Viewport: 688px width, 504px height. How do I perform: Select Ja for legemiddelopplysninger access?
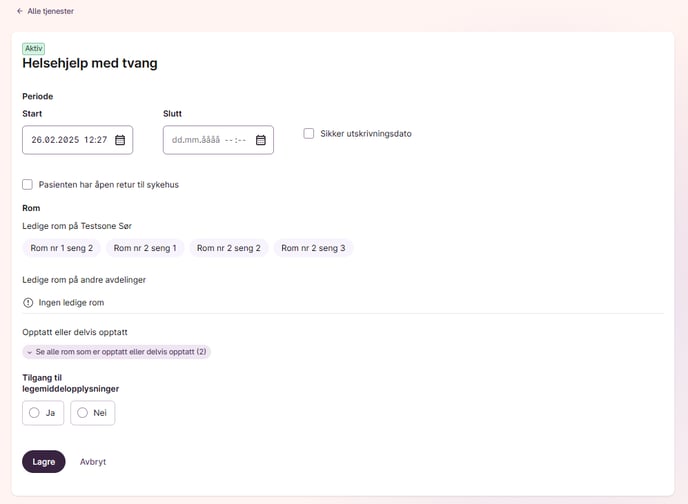tap(43, 413)
